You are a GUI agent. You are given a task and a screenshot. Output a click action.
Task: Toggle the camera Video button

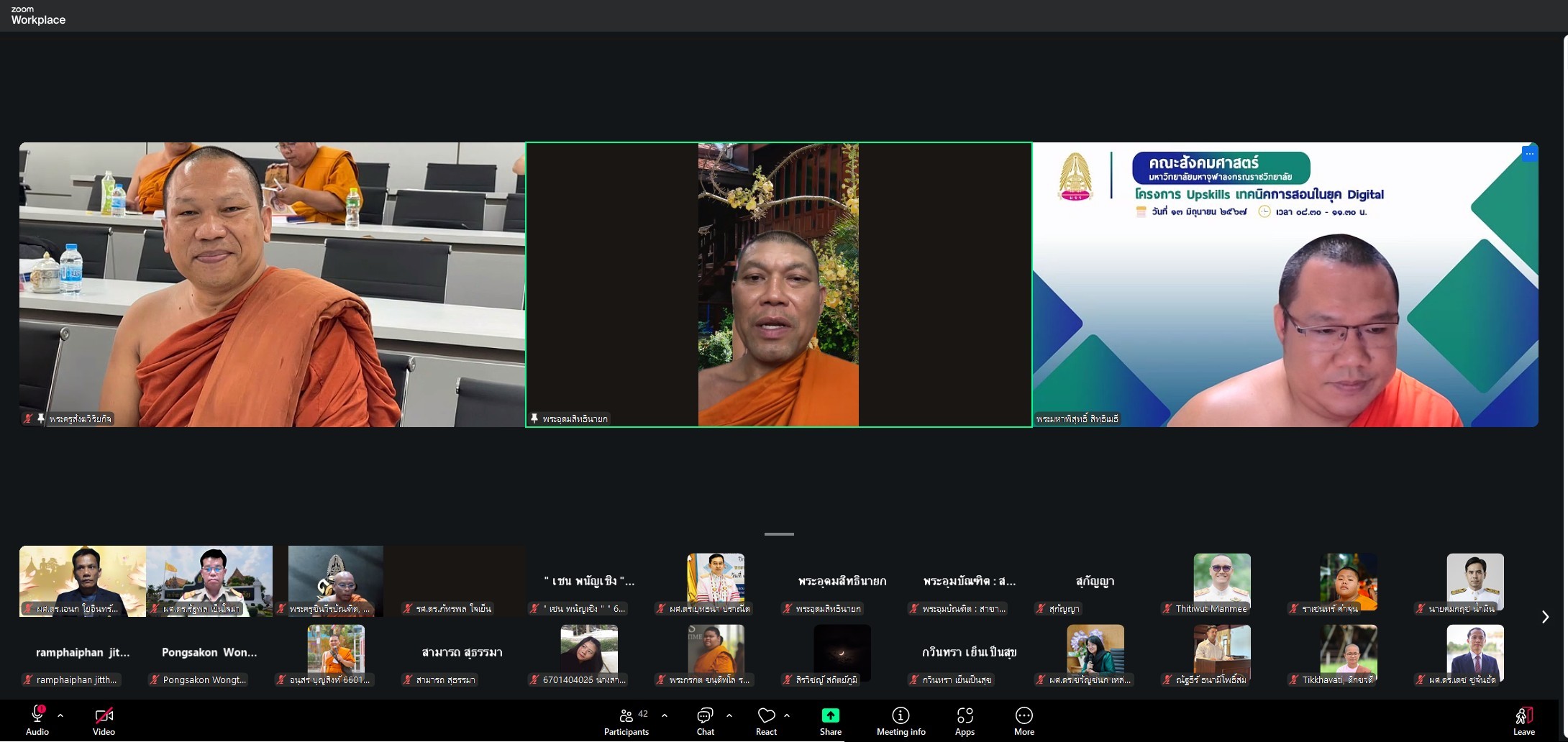click(104, 721)
